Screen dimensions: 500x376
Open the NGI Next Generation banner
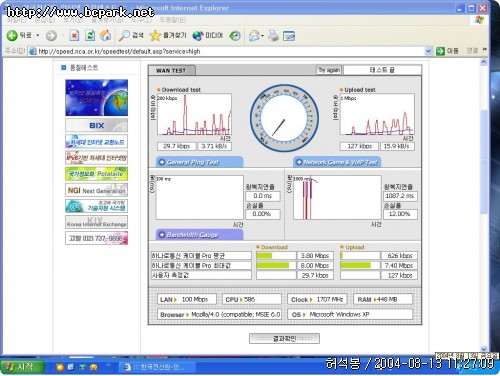coord(97,190)
